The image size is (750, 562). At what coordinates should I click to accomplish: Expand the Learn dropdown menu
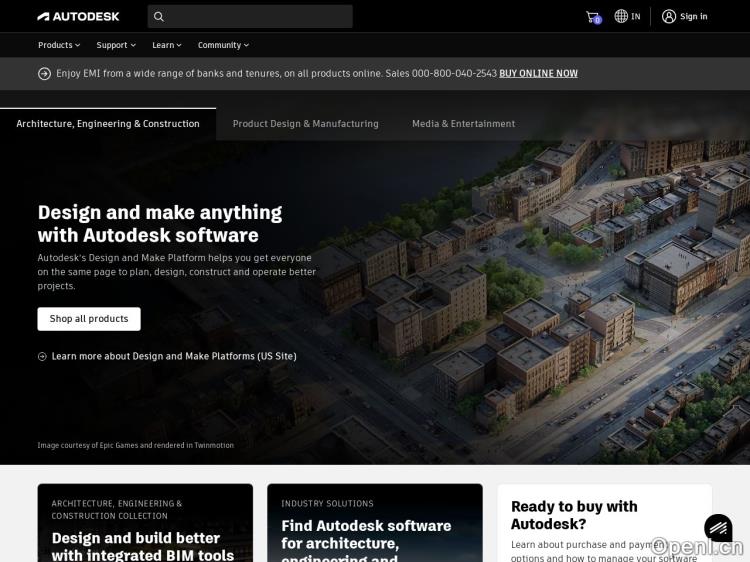(167, 45)
